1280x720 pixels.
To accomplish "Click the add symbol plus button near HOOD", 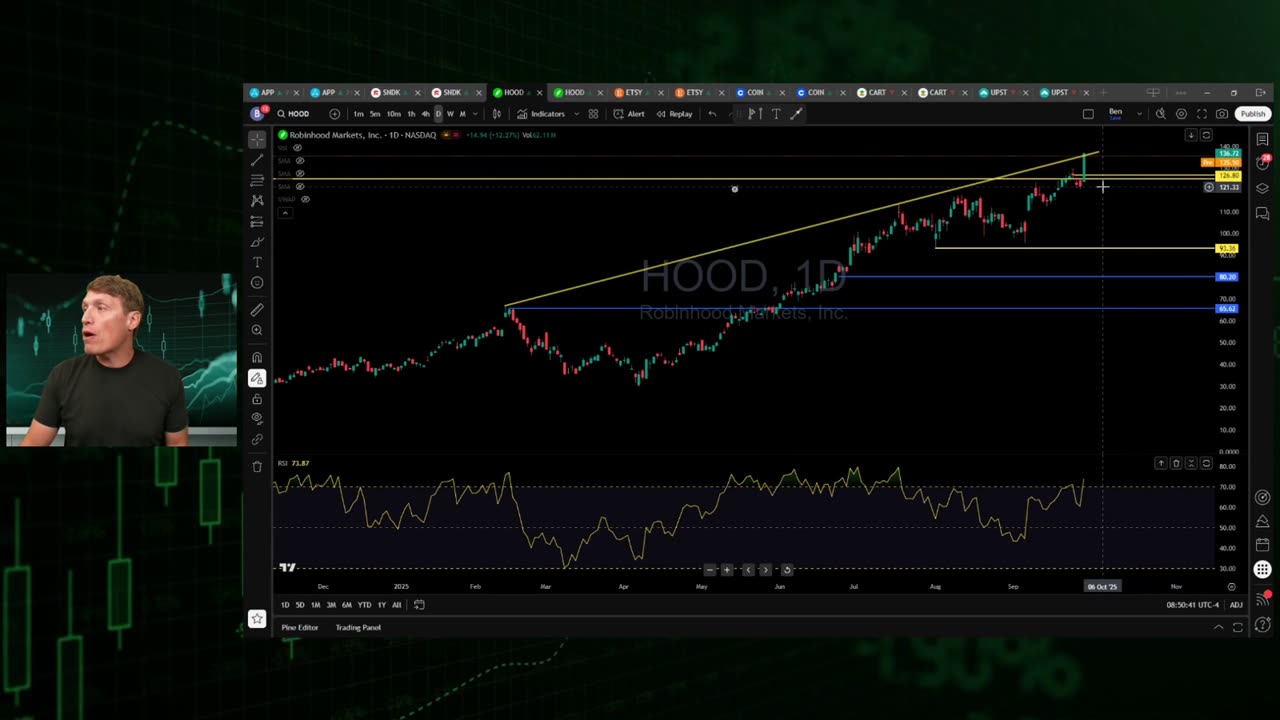I will pos(335,114).
